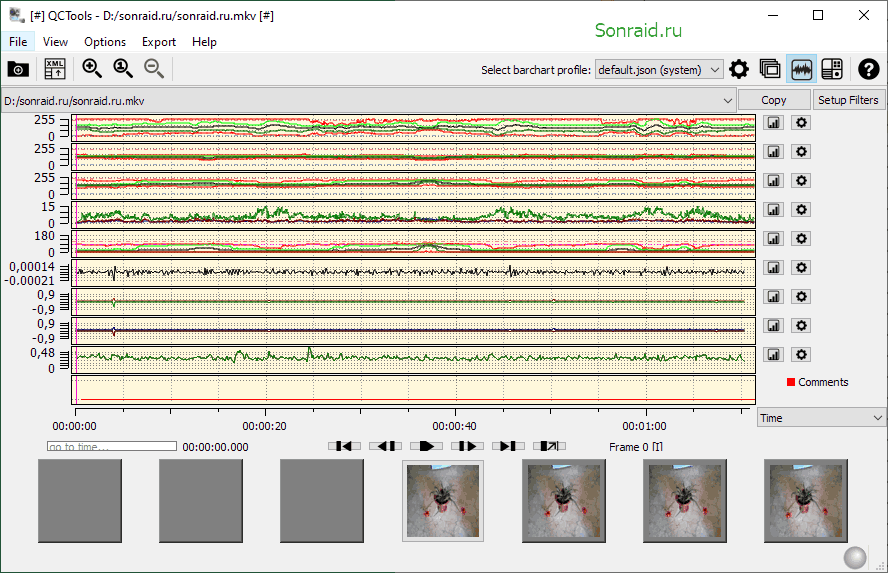
Task: Click barchart icon of first 255 graph
Action: point(773,122)
